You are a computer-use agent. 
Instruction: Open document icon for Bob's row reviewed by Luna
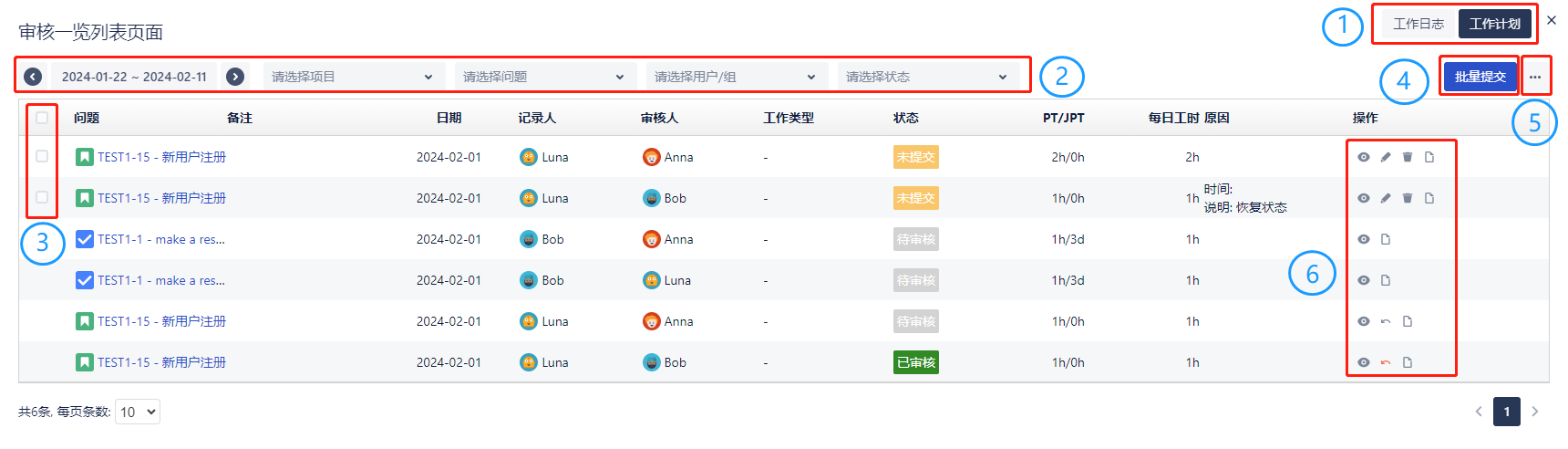pyautogui.click(x=1386, y=280)
